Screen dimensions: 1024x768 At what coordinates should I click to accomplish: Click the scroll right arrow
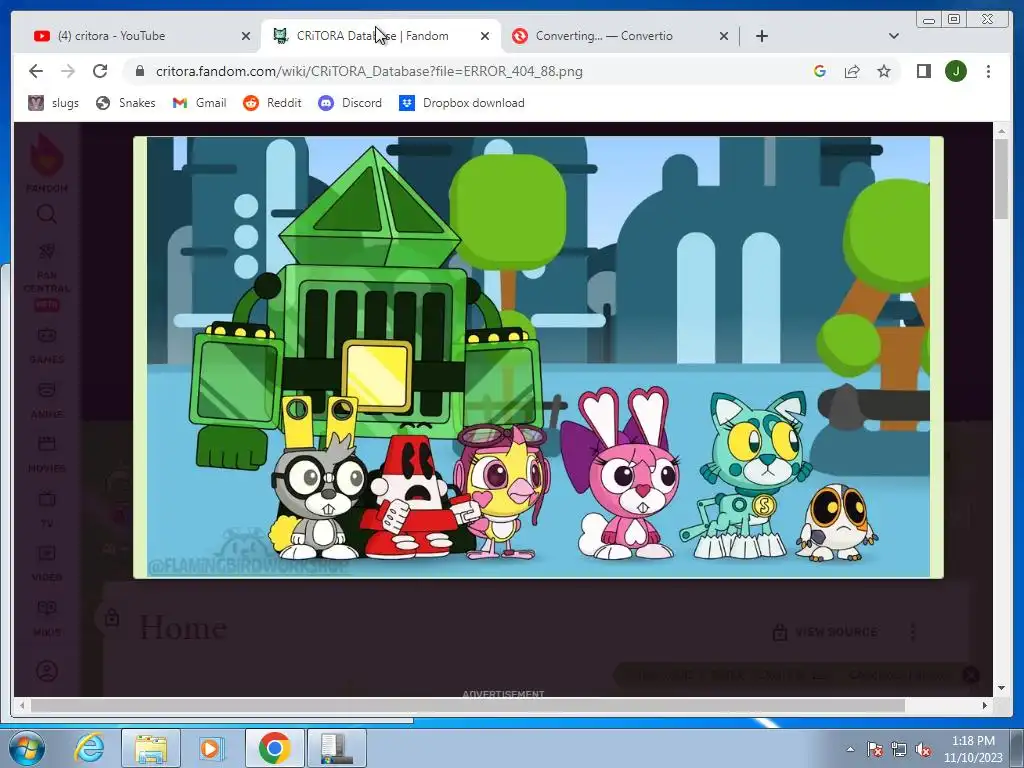coord(985,705)
